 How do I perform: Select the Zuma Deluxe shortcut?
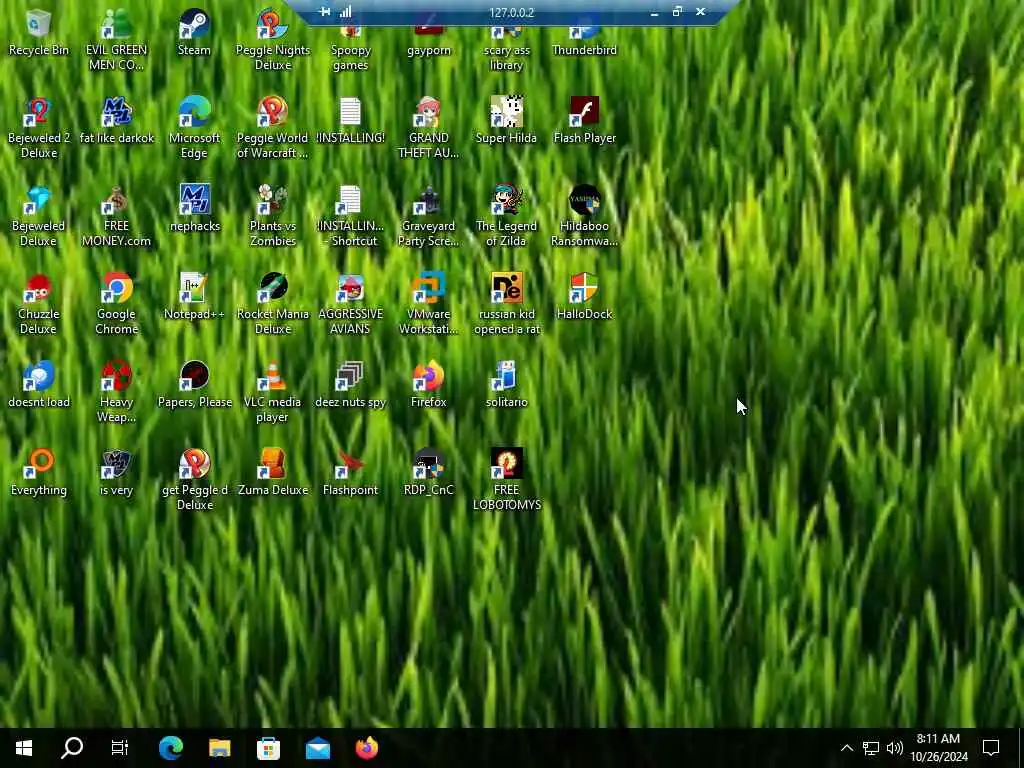point(272,473)
